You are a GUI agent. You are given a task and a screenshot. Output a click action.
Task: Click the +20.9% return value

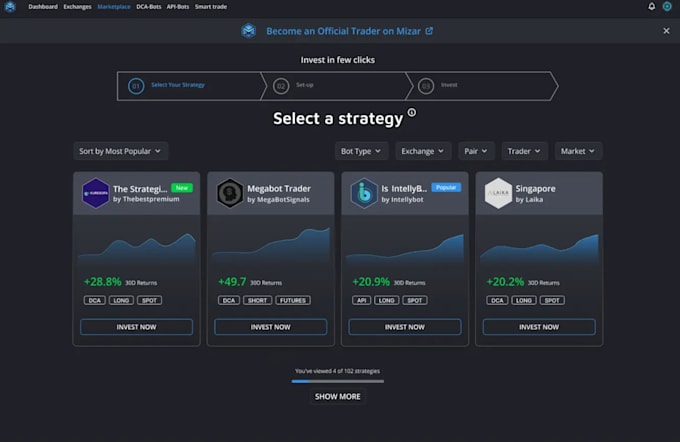(x=371, y=282)
